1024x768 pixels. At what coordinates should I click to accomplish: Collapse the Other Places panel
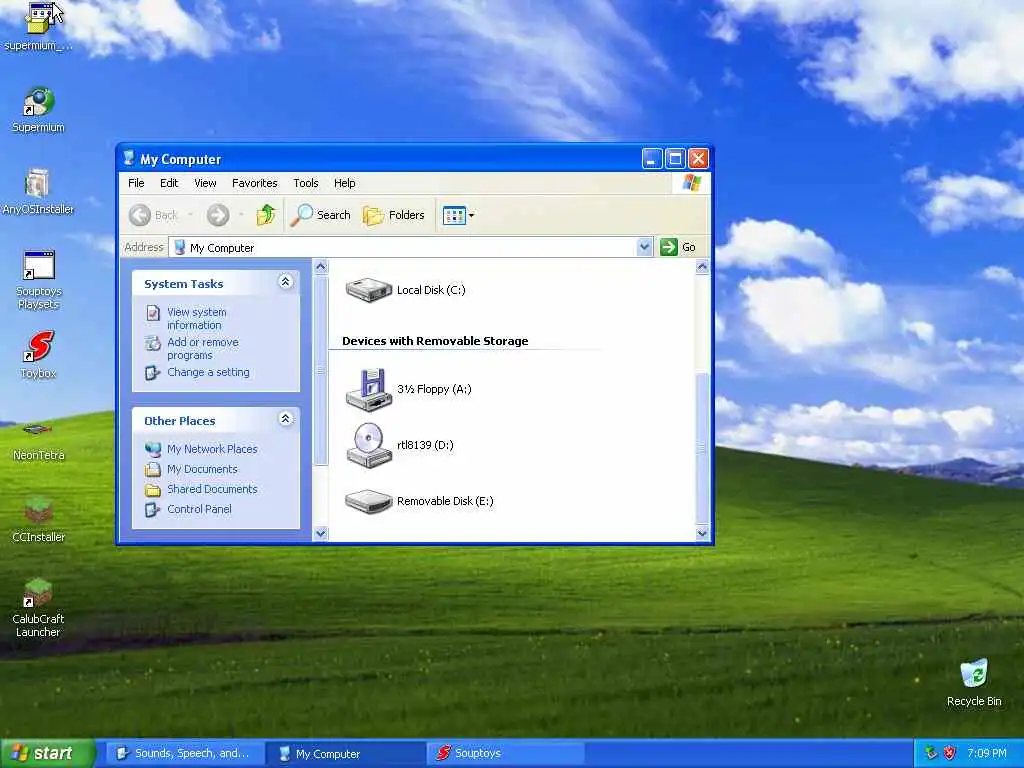pos(285,419)
